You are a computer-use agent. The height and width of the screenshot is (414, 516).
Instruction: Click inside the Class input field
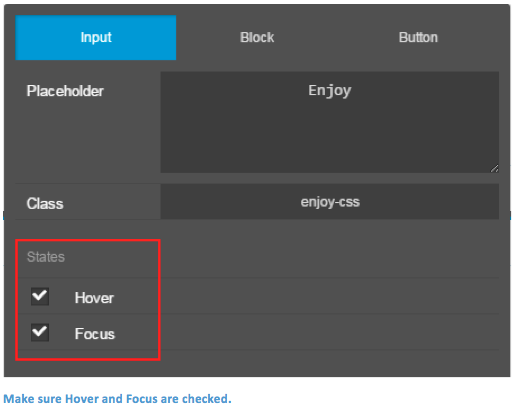click(x=330, y=202)
